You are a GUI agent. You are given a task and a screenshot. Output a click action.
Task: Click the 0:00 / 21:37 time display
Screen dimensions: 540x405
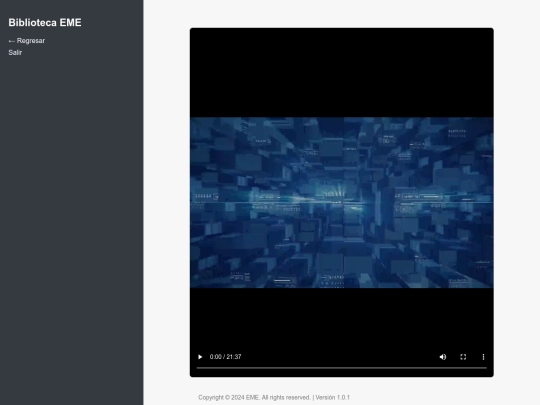[225, 357]
